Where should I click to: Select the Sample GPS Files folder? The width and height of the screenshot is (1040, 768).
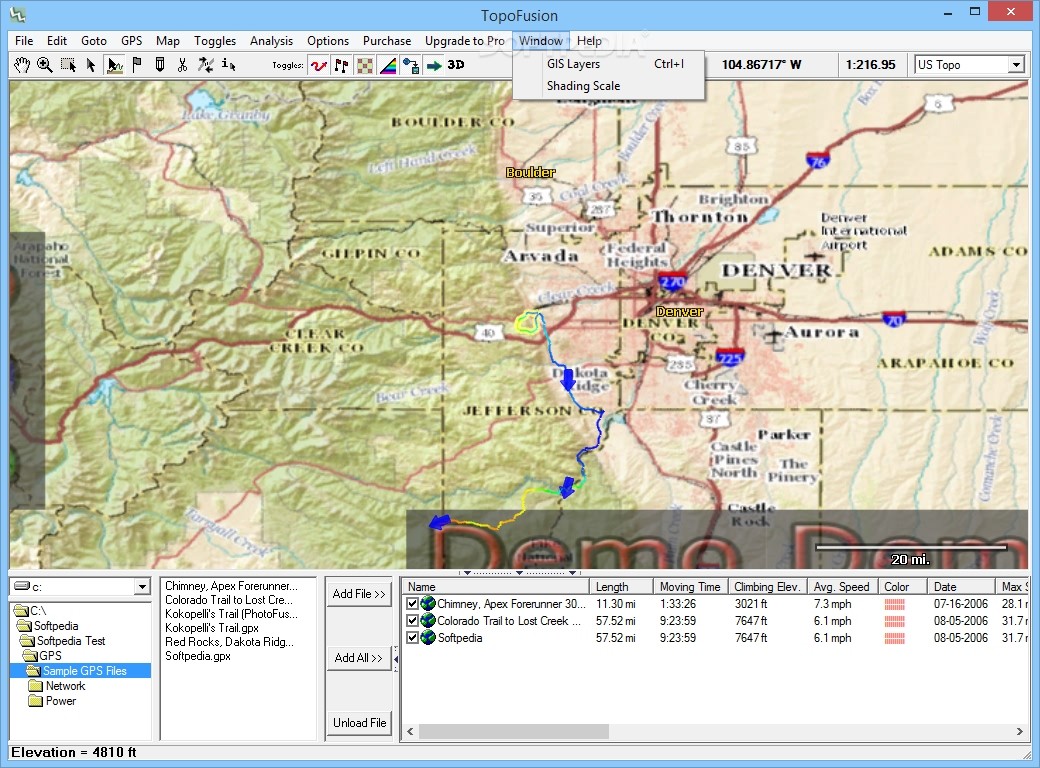(x=78, y=671)
